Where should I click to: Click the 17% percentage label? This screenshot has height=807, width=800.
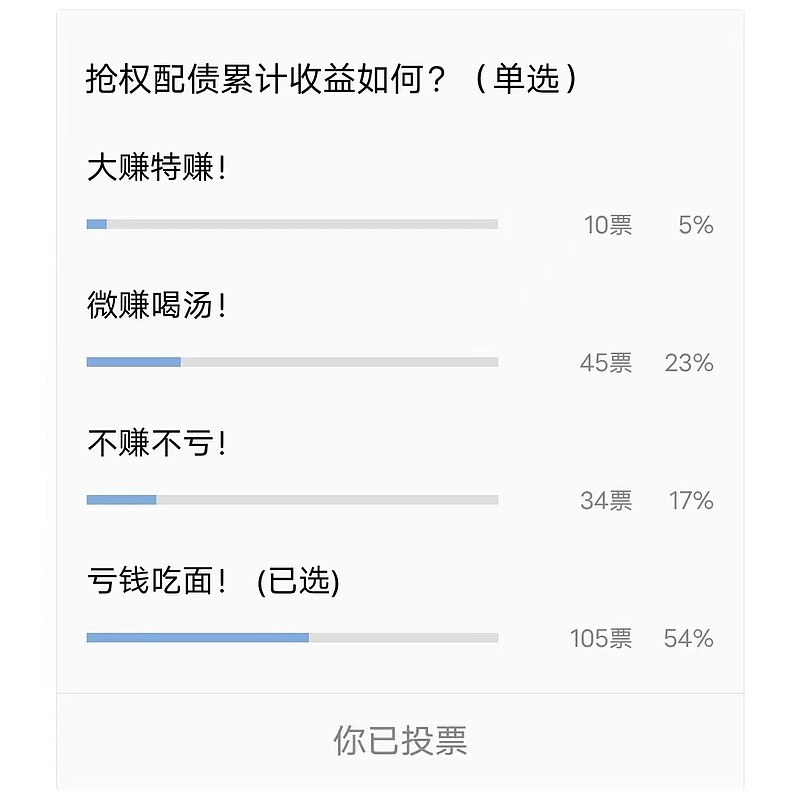[x=691, y=501]
